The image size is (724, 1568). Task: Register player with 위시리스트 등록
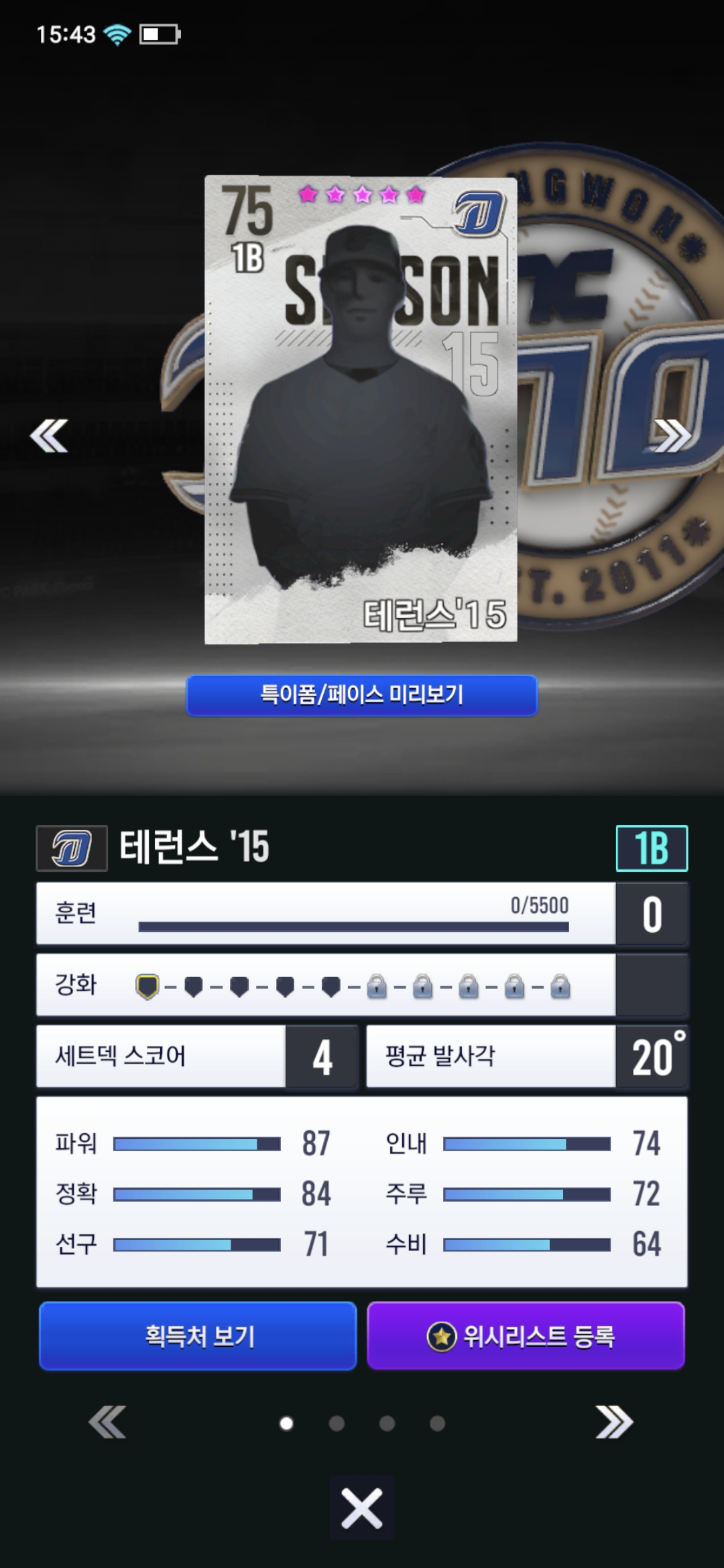(526, 1336)
